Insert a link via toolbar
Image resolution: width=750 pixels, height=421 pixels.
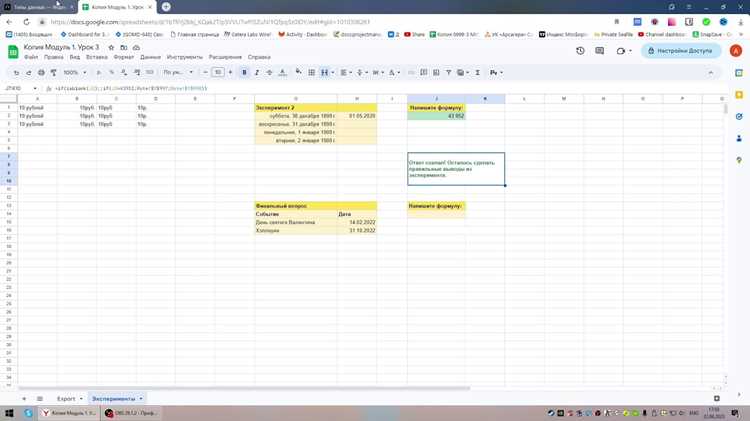(x=411, y=73)
